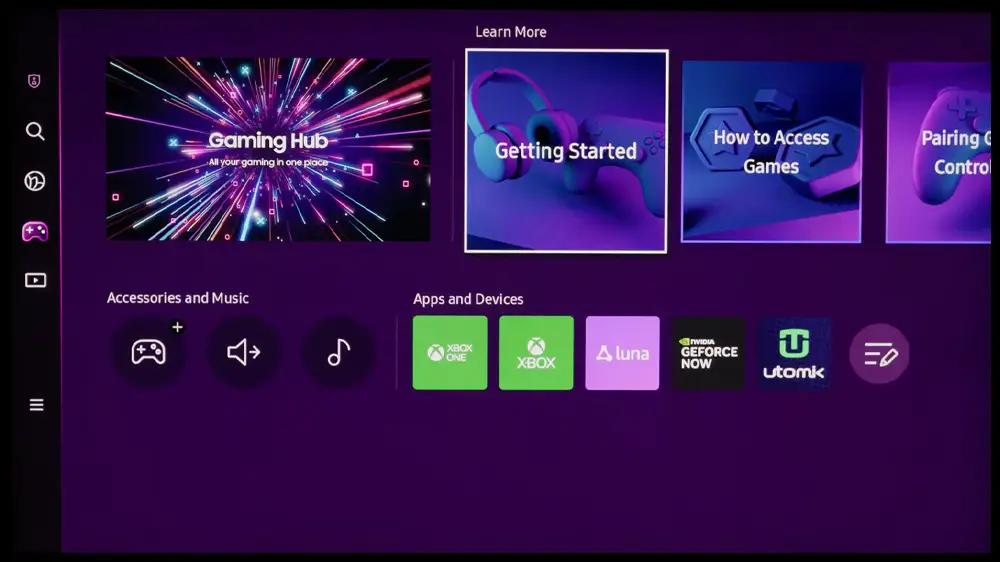Open the hamburger menu in sidebar
This screenshot has width=1000, height=562.
tap(36, 405)
